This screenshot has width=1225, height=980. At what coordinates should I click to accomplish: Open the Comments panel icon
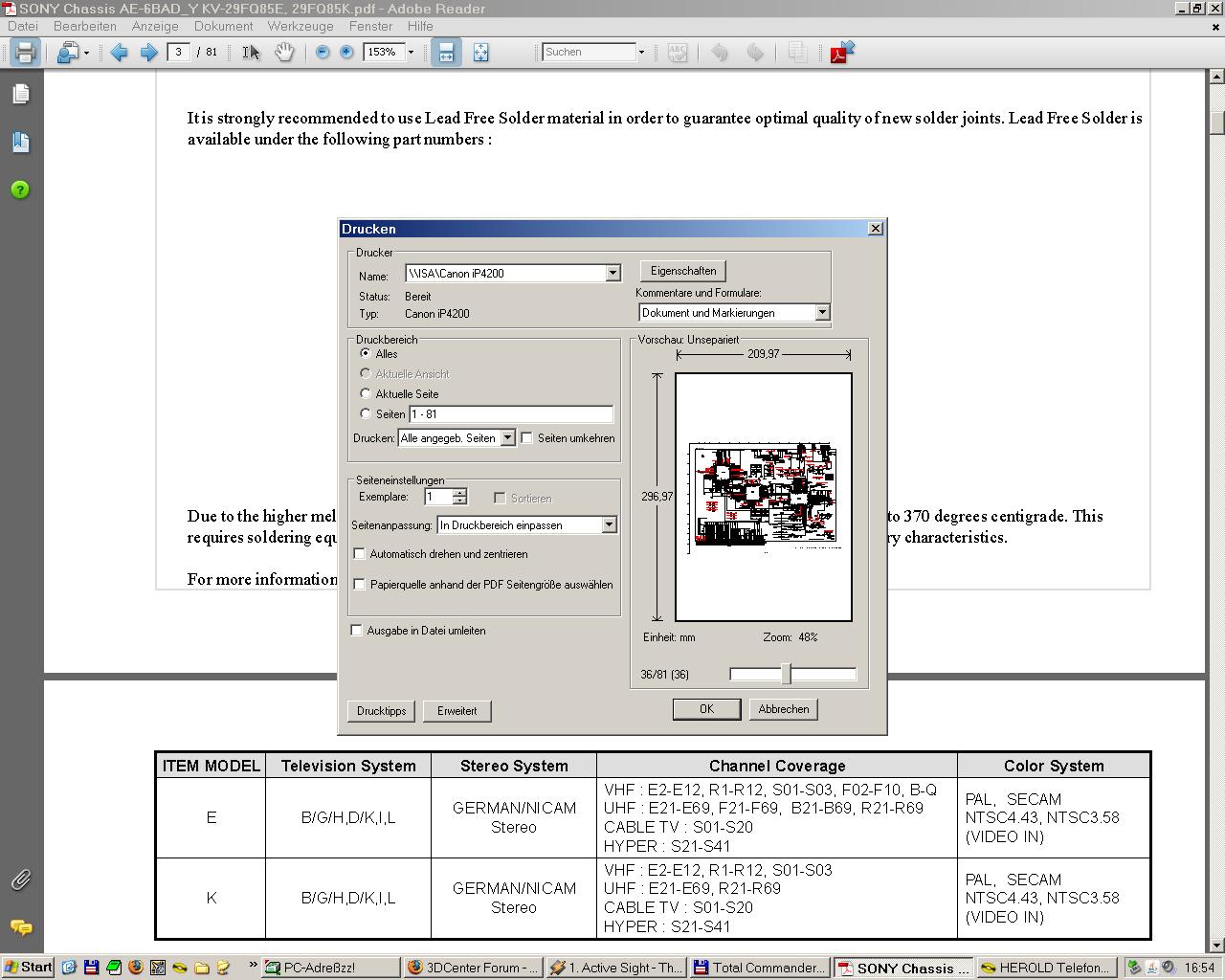[x=21, y=927]
